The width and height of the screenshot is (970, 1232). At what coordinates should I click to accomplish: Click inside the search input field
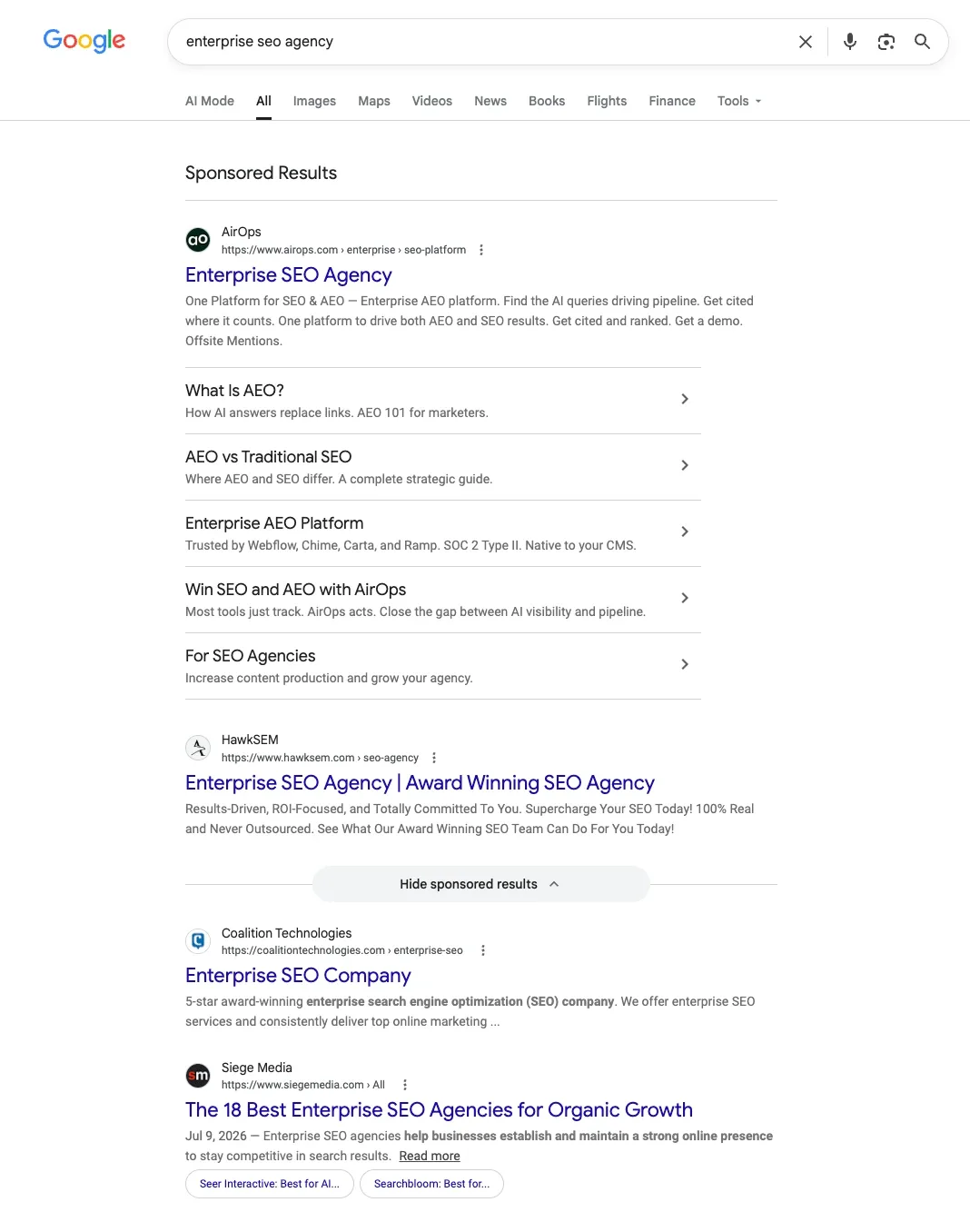pos(481,42)
